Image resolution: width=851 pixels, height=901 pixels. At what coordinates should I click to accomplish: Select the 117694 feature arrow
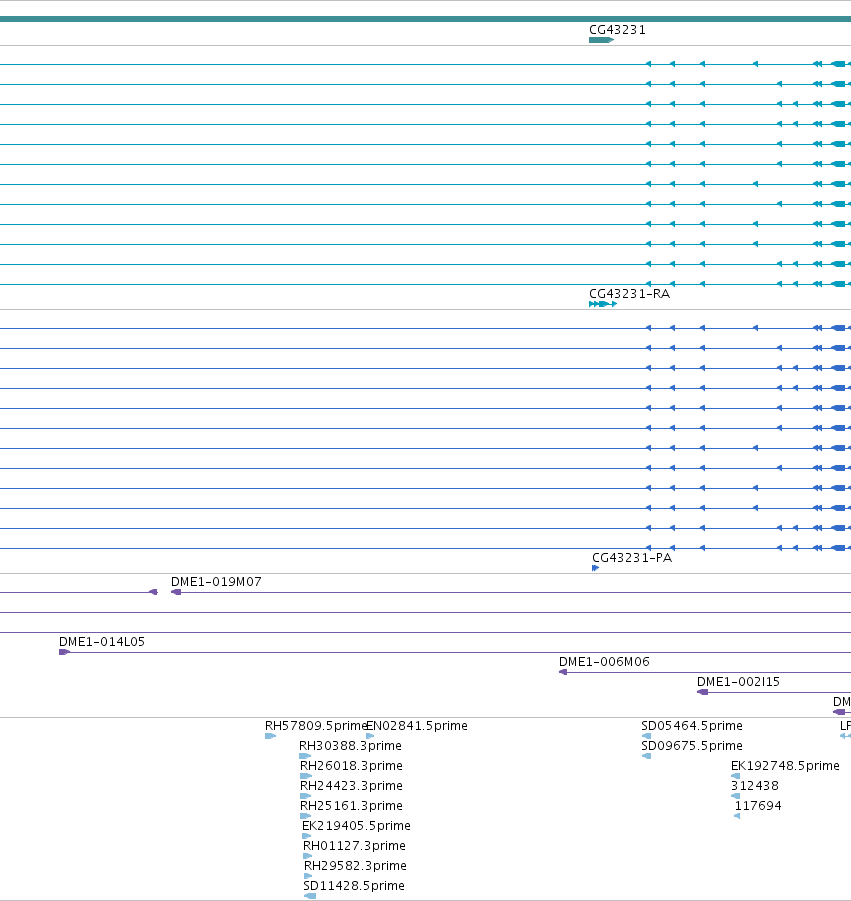tap(737, 815)
